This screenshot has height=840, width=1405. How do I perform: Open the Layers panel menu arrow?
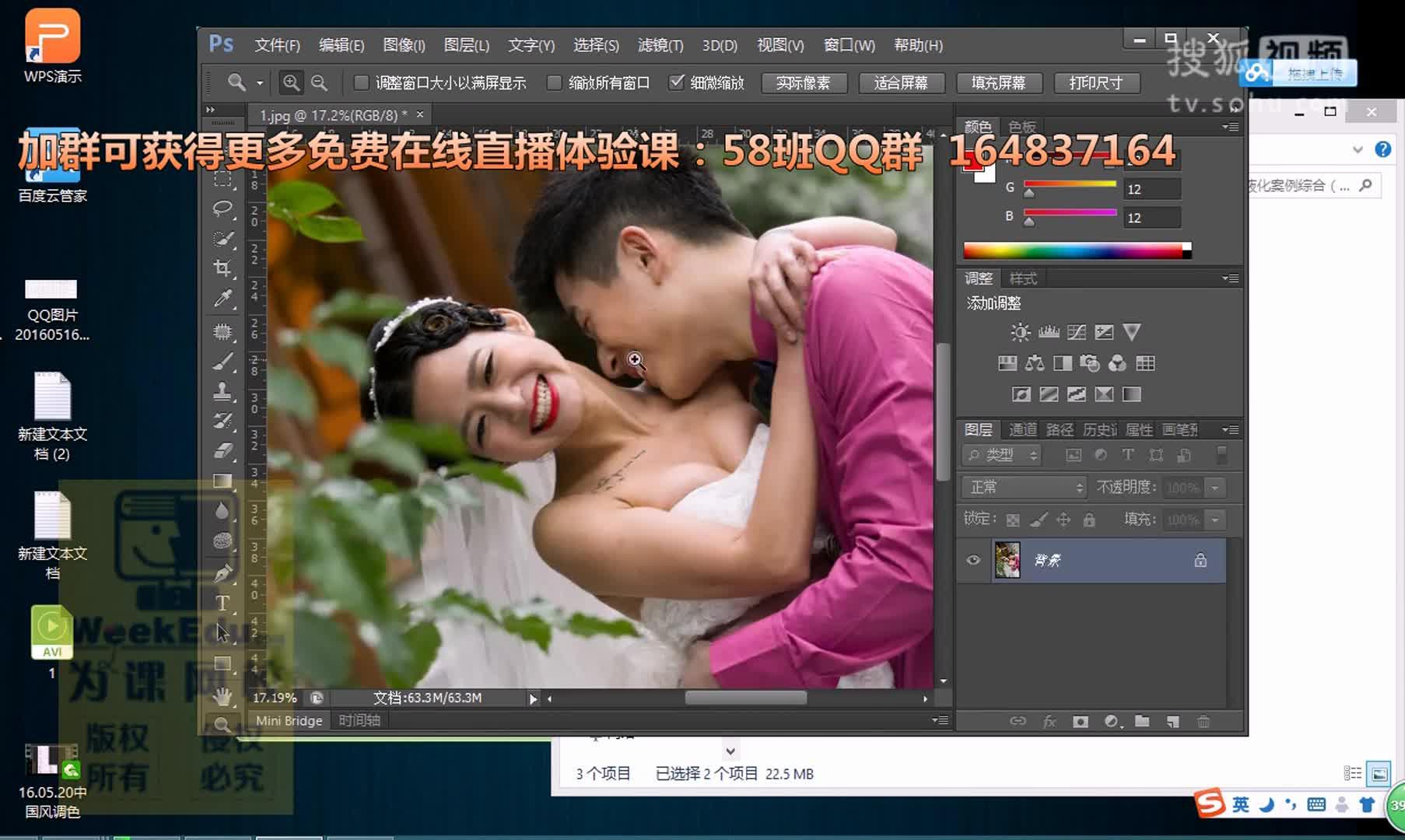coord(1230,429)
